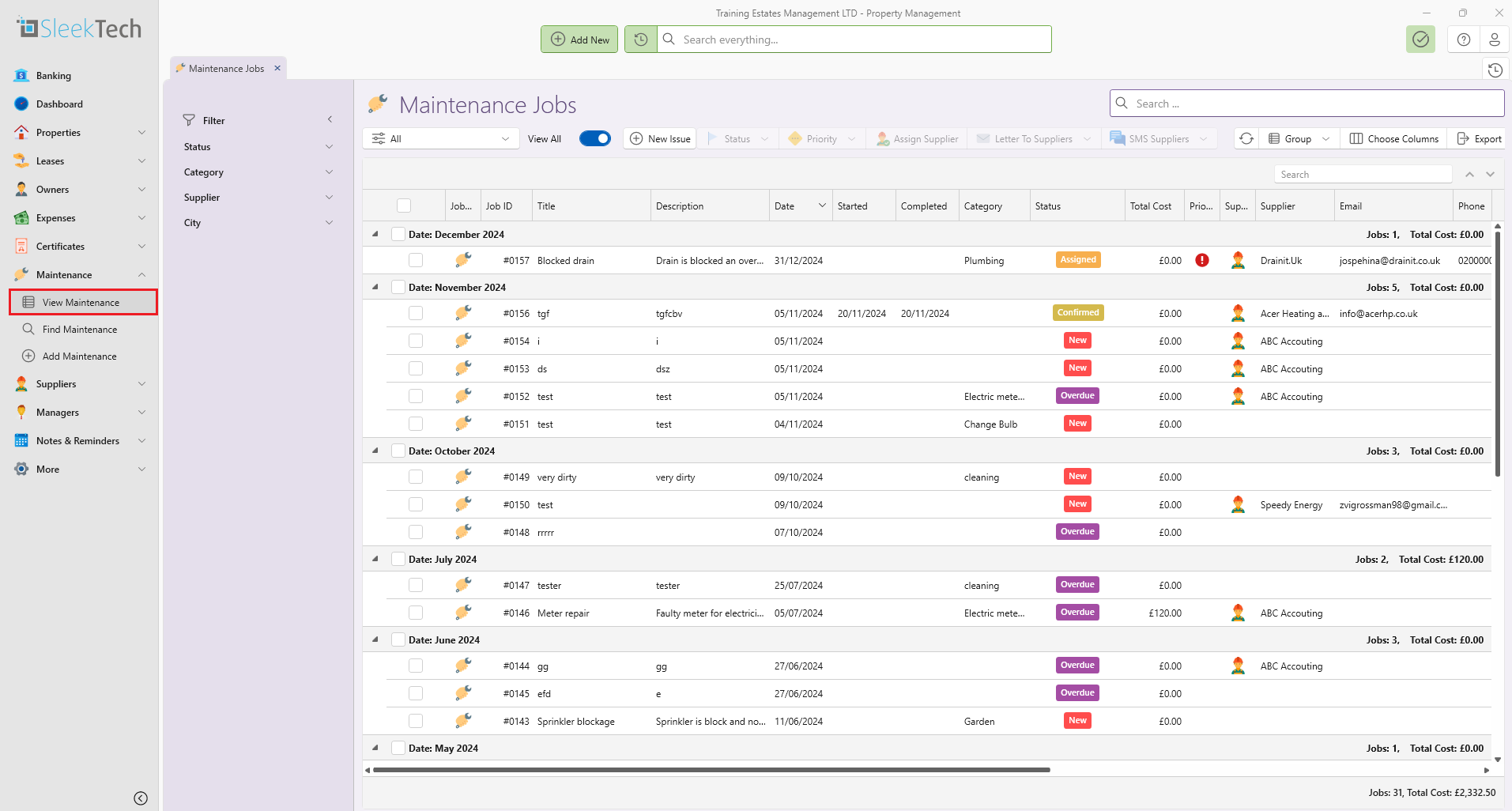This screenshot has height=811, width=1512.
Task: Click the red priority alert icon for #0157
Action: [x=1202, y=260]
